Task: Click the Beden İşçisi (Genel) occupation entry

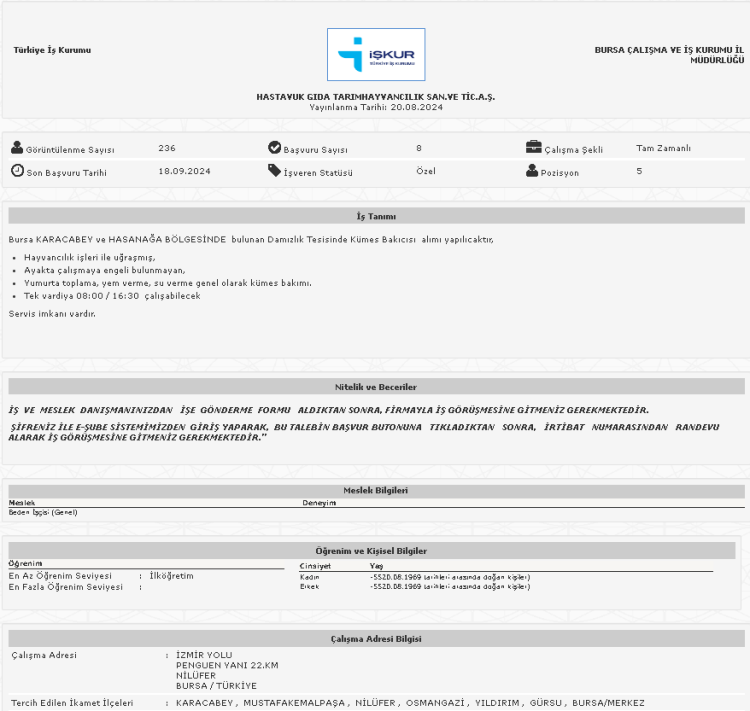Action: click(43, 512)
